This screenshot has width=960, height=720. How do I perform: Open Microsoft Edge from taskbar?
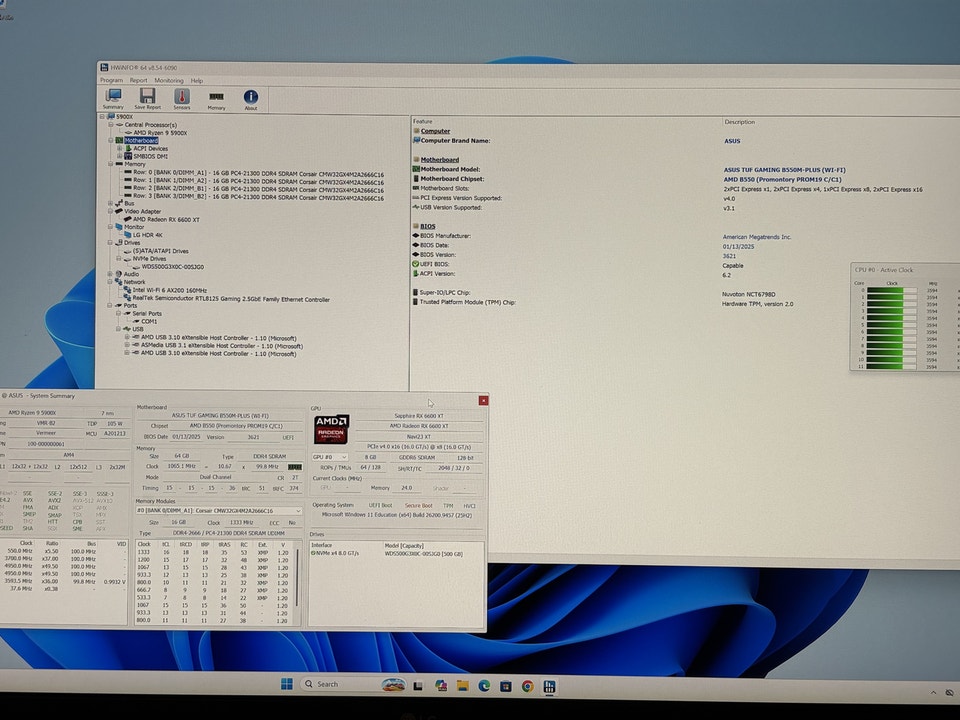(x=484, y=686)
